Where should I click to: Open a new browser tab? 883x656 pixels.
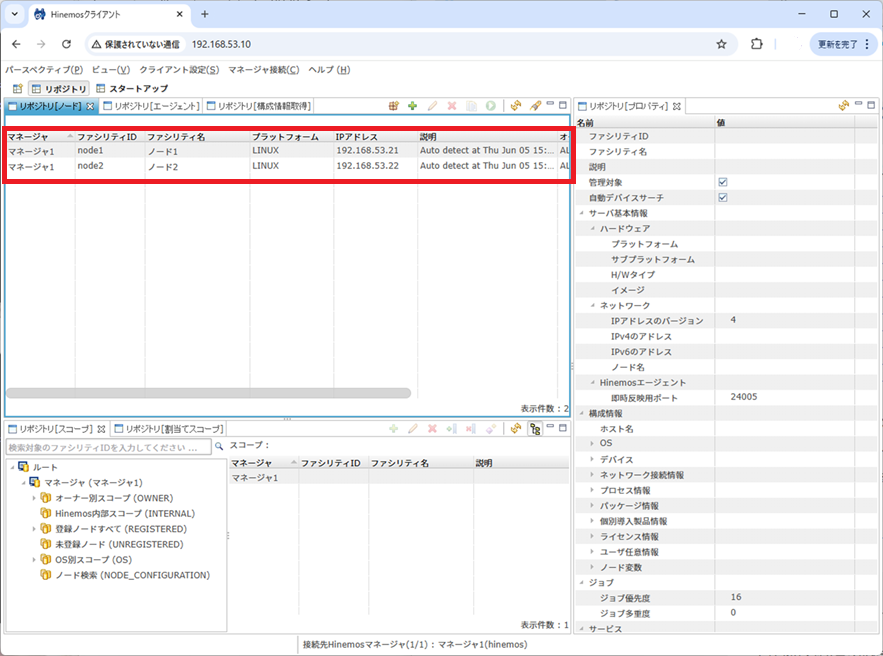(x=204, y=14)
